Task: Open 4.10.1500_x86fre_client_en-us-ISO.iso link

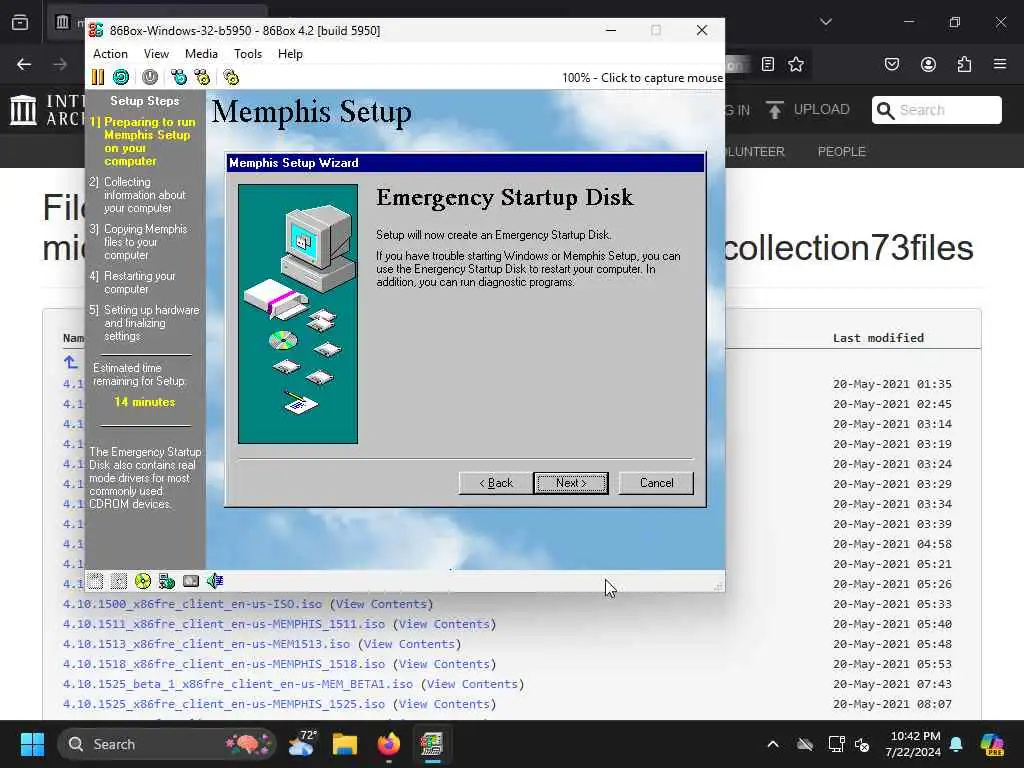Action: click(192, 604)
